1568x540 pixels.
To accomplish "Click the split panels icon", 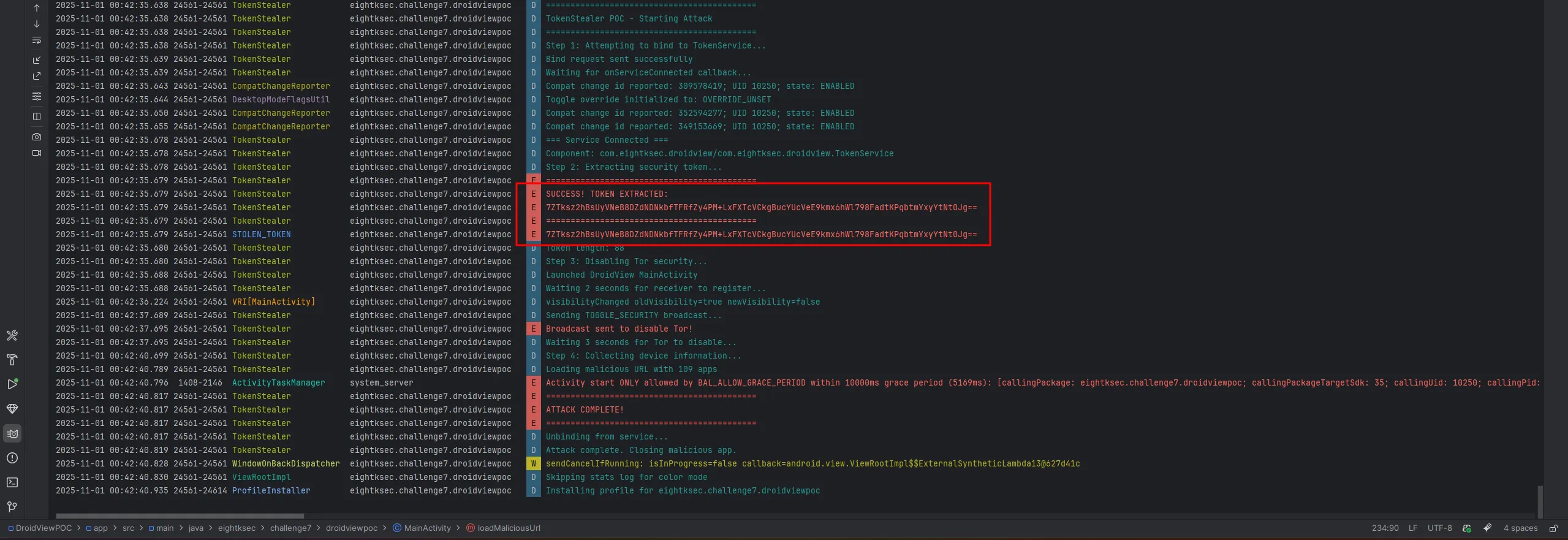I will coord(37,116).
